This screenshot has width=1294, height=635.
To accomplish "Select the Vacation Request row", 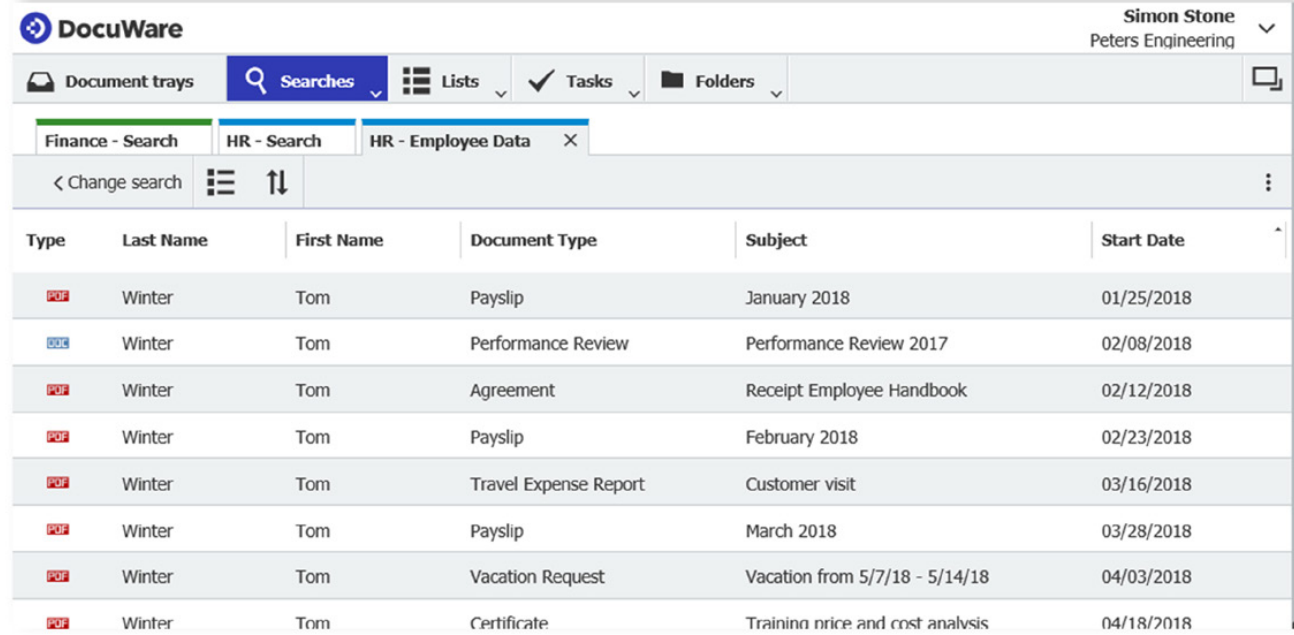I will tap(537, 577).
